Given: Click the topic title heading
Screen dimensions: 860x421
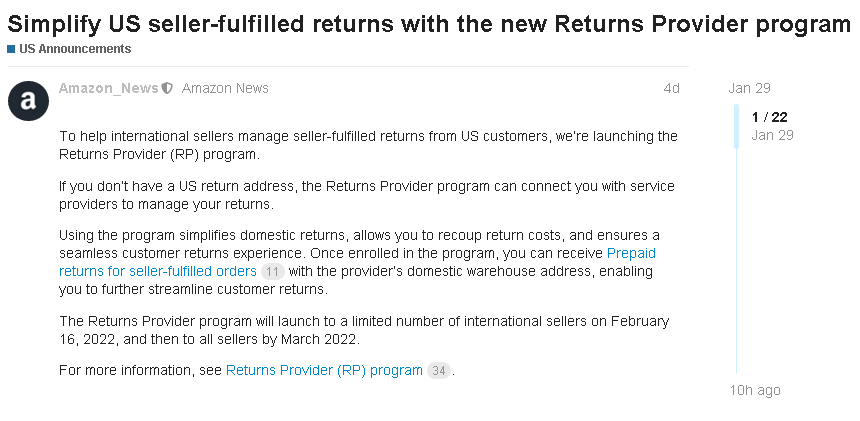Looking at the screenshot, I should (x=429, y=24).
